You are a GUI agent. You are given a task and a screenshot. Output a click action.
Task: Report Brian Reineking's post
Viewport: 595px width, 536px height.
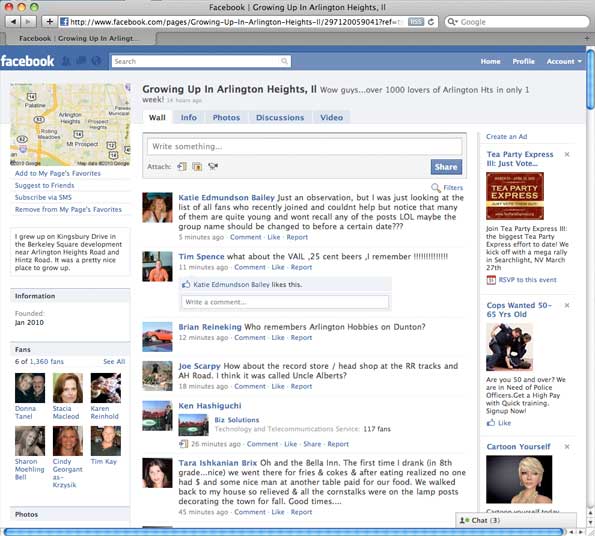click(x=301, y=338)
